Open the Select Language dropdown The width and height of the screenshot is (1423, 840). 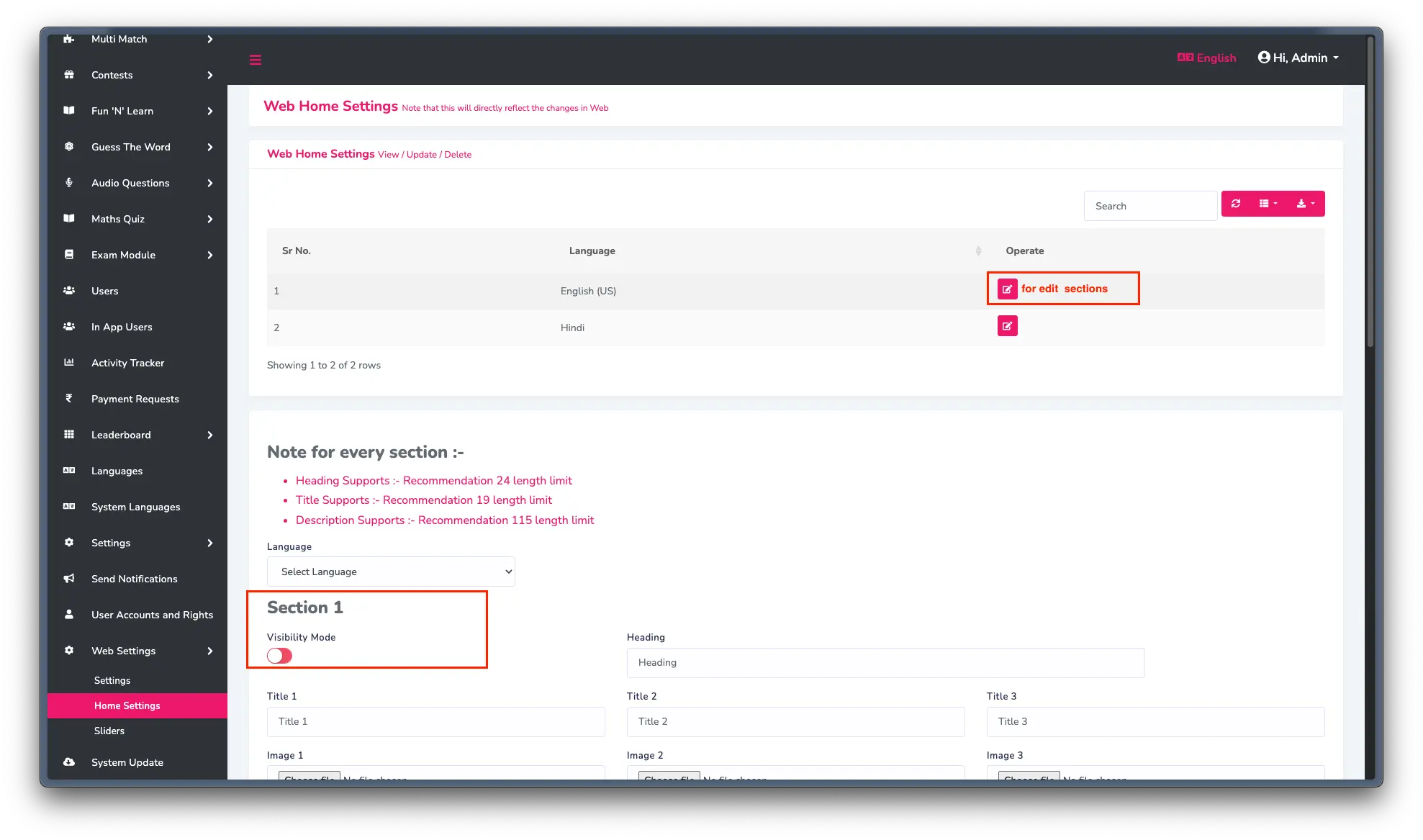click(x=391, y=572)
